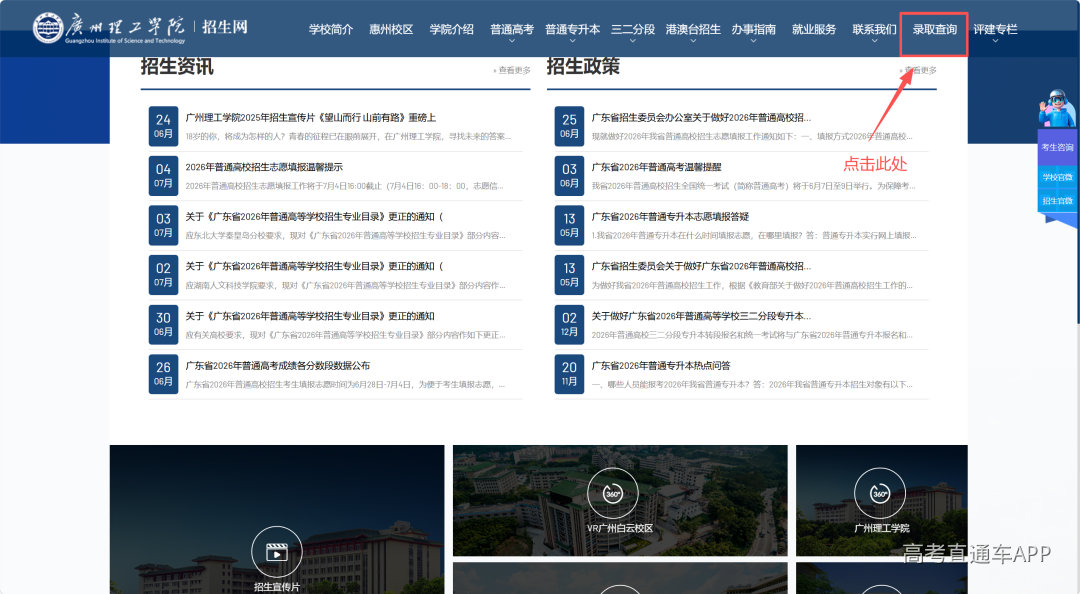Click 查看更多 beside 招生政策
This screenshot has height=594, width=1080.
tap(918, 70)
